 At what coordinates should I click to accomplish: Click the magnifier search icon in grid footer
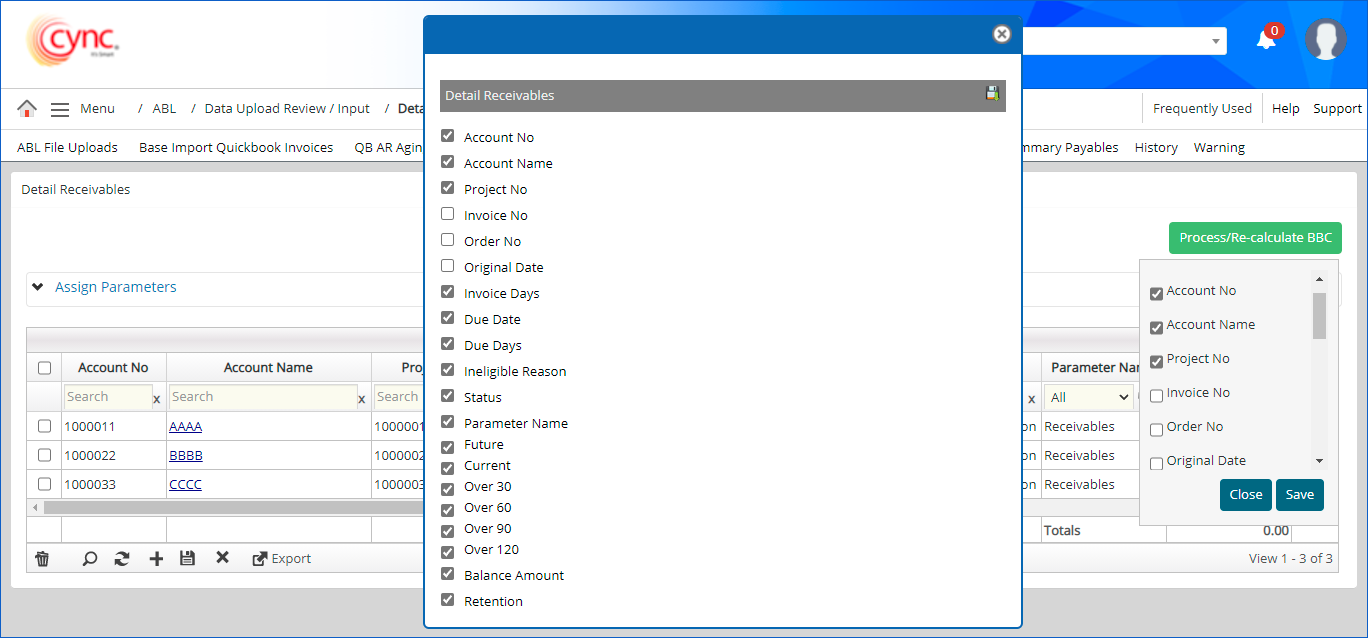point(90,559)
